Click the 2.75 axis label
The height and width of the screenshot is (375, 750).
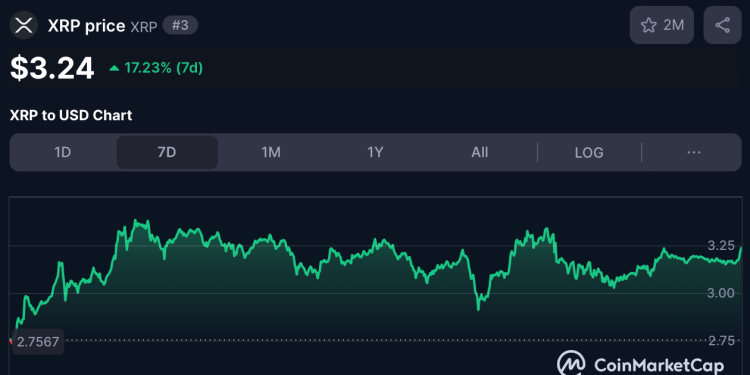point(721,341)
